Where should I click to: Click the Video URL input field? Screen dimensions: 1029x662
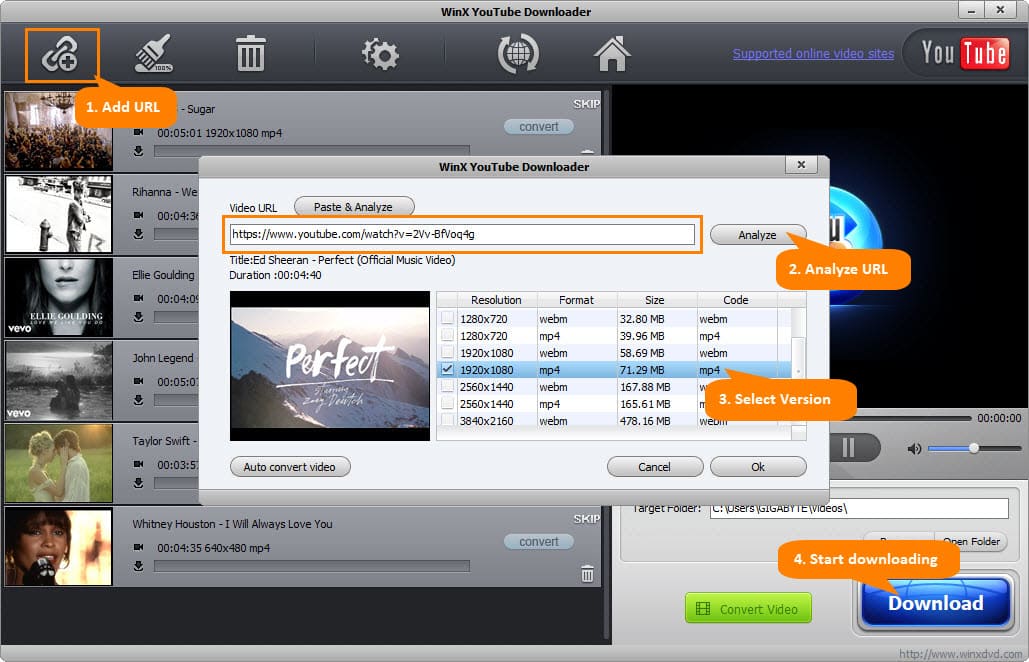(x=462, y=234)
